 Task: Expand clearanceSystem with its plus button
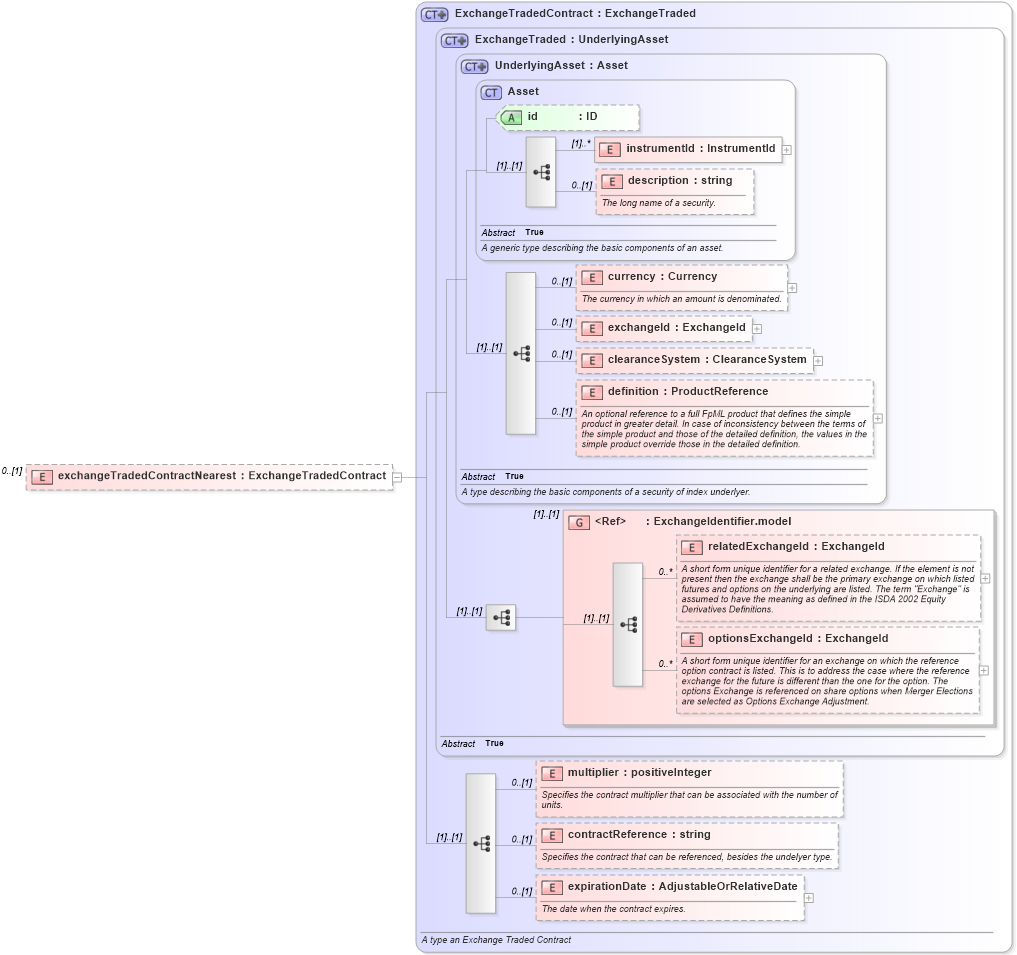817,360
